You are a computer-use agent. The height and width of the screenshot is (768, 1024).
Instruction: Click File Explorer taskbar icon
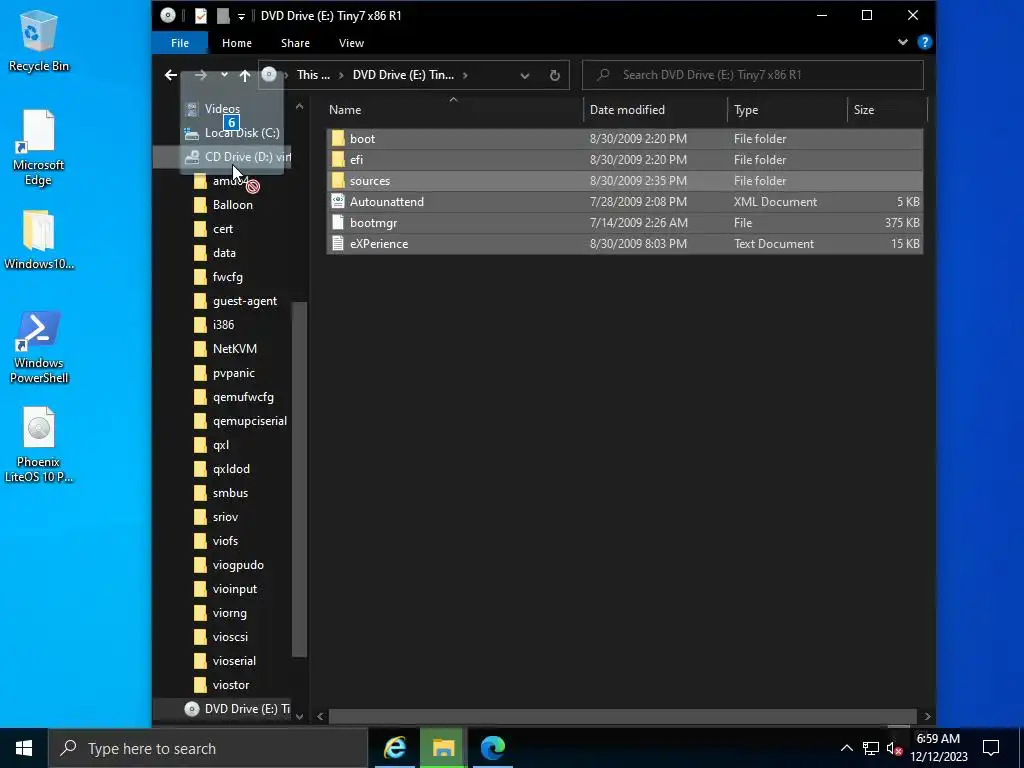[x=443, y=748]
